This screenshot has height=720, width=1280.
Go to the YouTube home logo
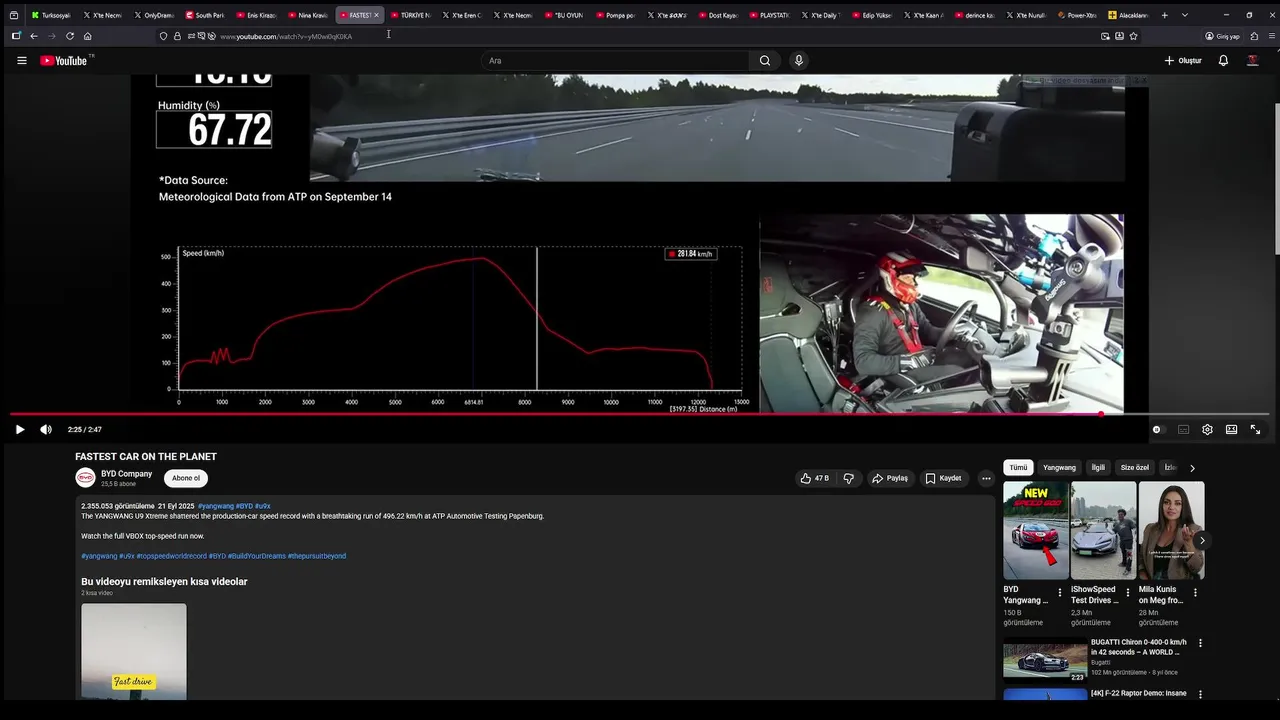pos(64,61)
